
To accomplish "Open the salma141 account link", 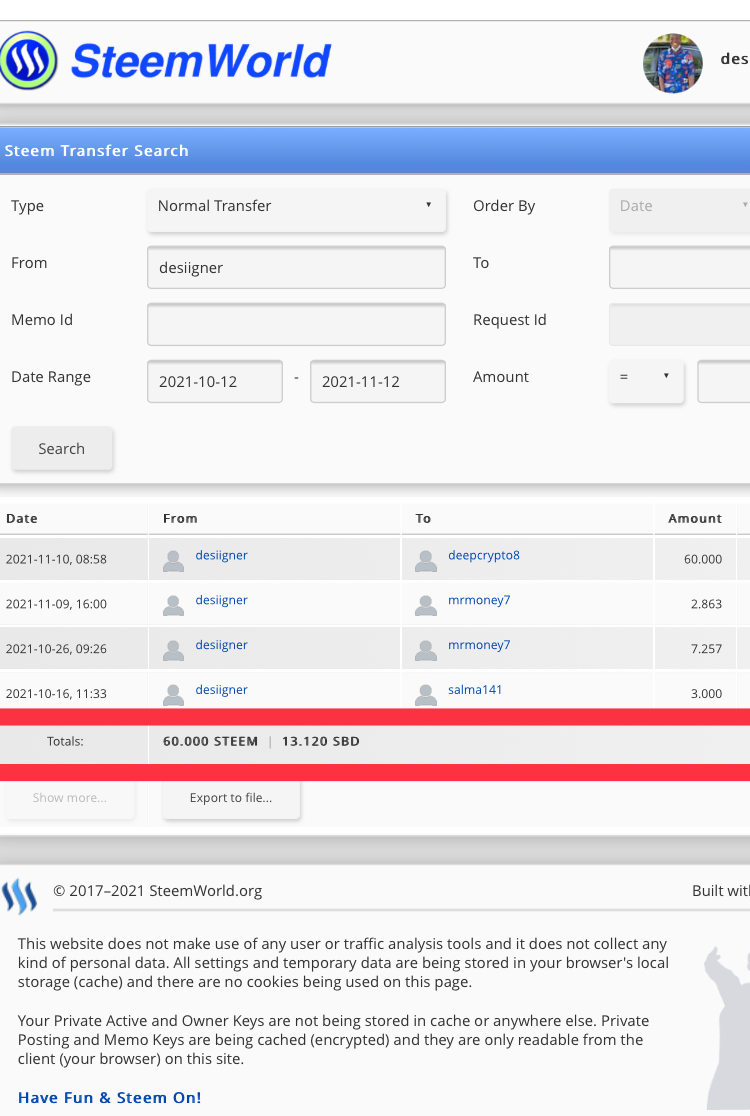I will click(475, 690).
